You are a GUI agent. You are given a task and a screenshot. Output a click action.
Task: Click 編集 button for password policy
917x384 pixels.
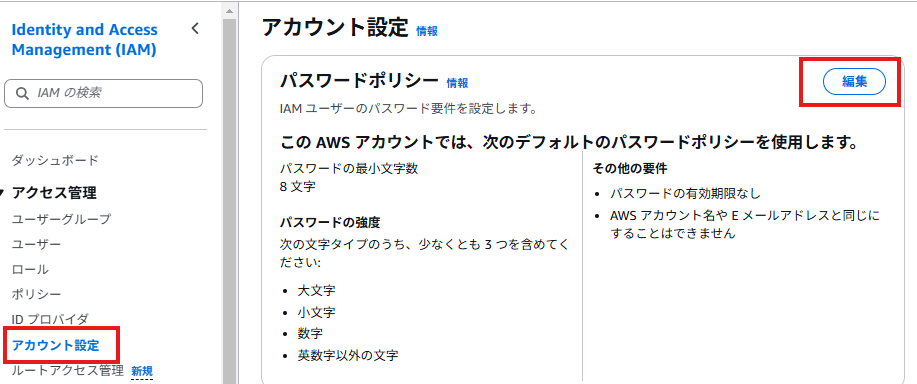point(854,82)
